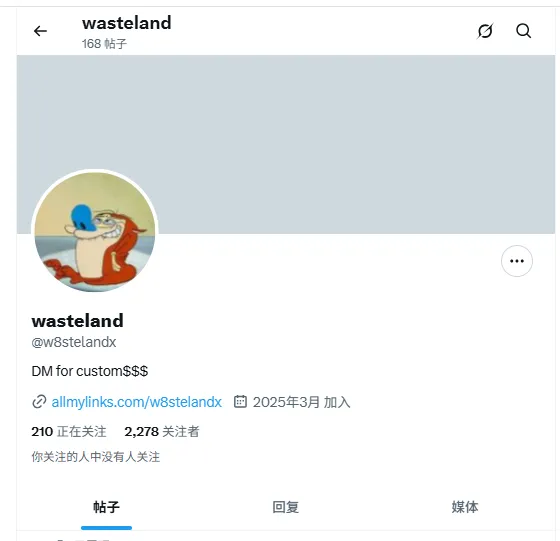Open the search magnifier icon
Screen dimensions: 560x541
click(524, 31)
